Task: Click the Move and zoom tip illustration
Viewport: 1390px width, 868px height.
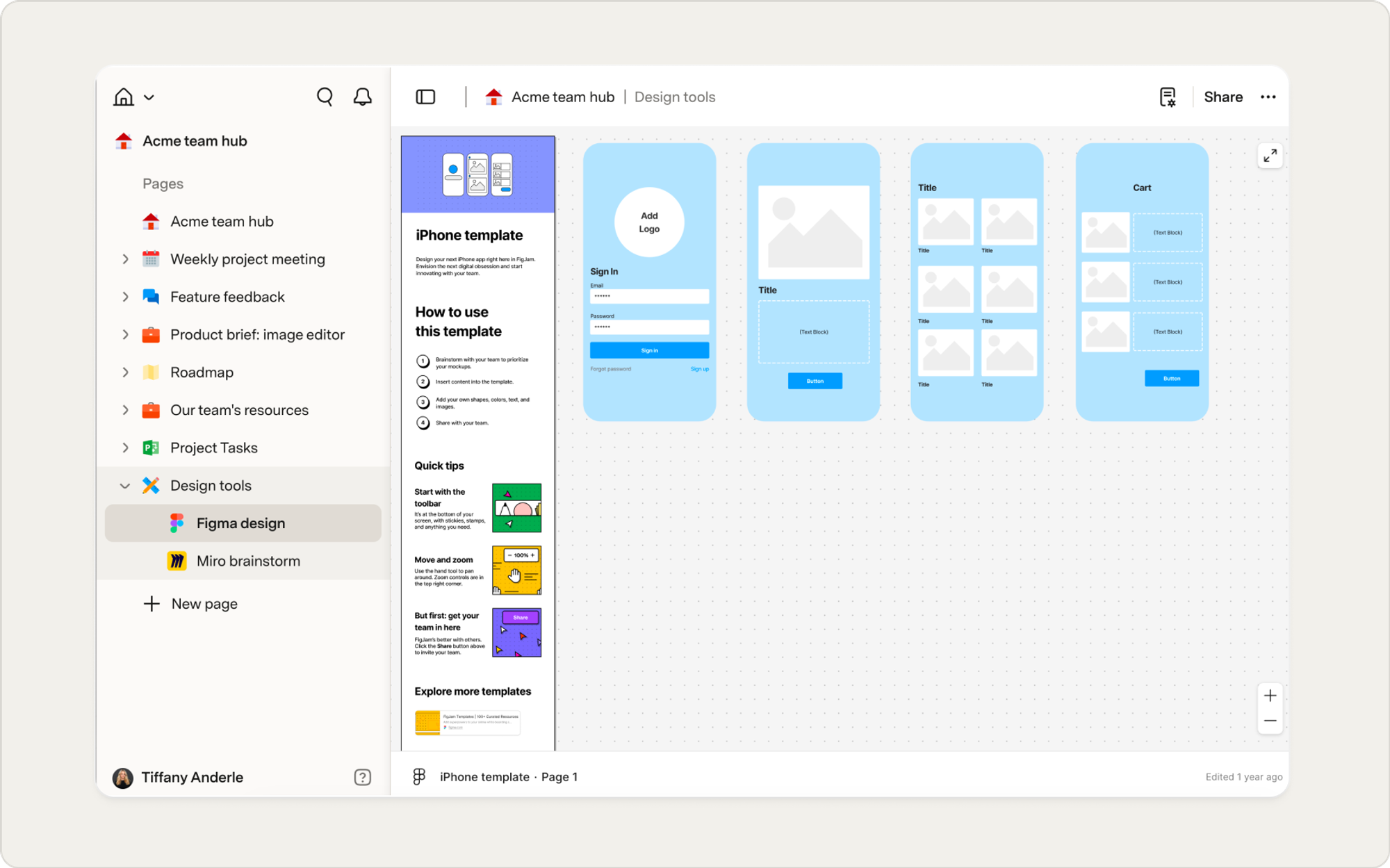Action: point(516,570)
